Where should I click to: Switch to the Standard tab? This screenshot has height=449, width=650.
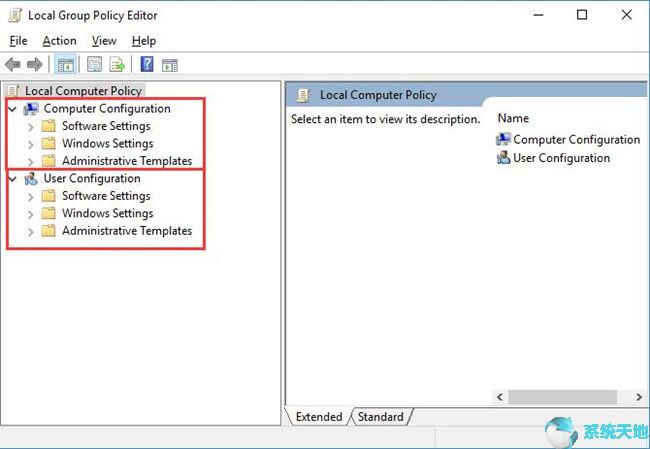point(381,417)
